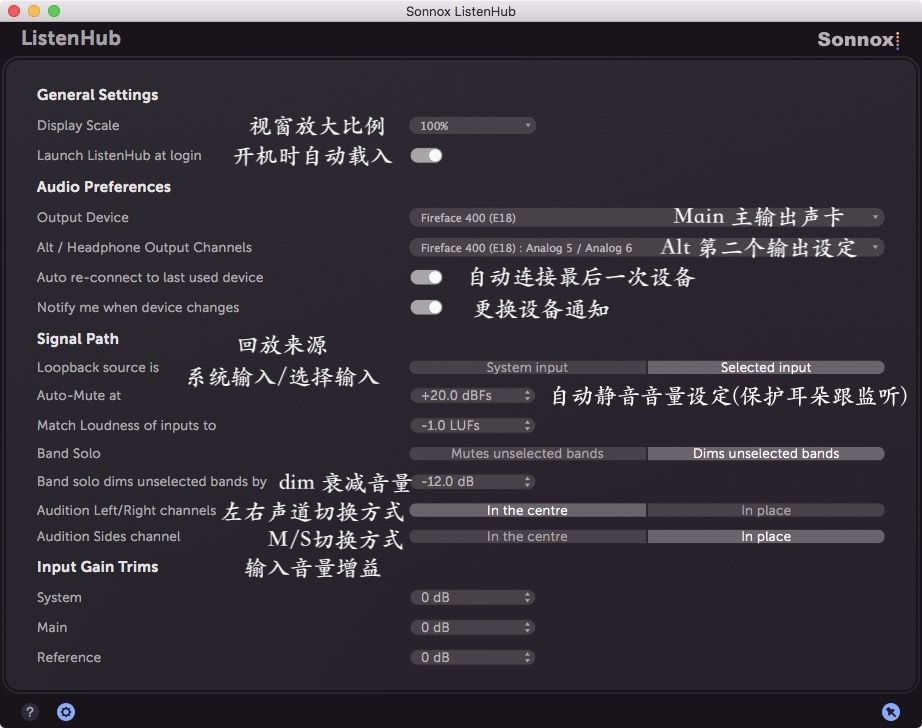Click the Band Solo label
The width and height of the screenshot is (922, 728).
[x=69, y=453]
